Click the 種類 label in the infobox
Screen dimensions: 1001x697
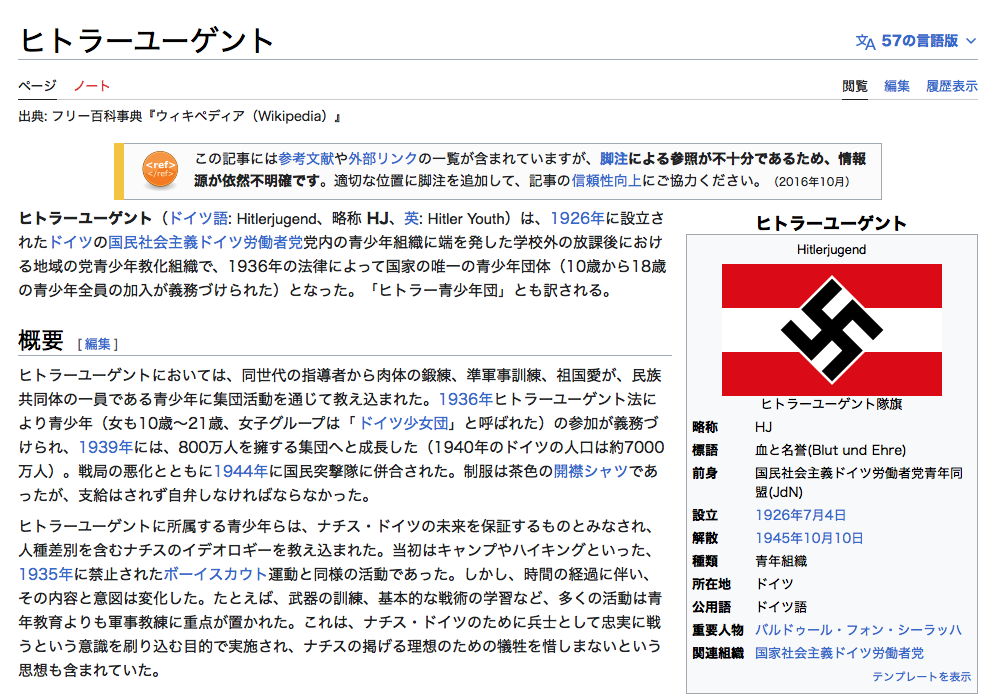point(705,561)
